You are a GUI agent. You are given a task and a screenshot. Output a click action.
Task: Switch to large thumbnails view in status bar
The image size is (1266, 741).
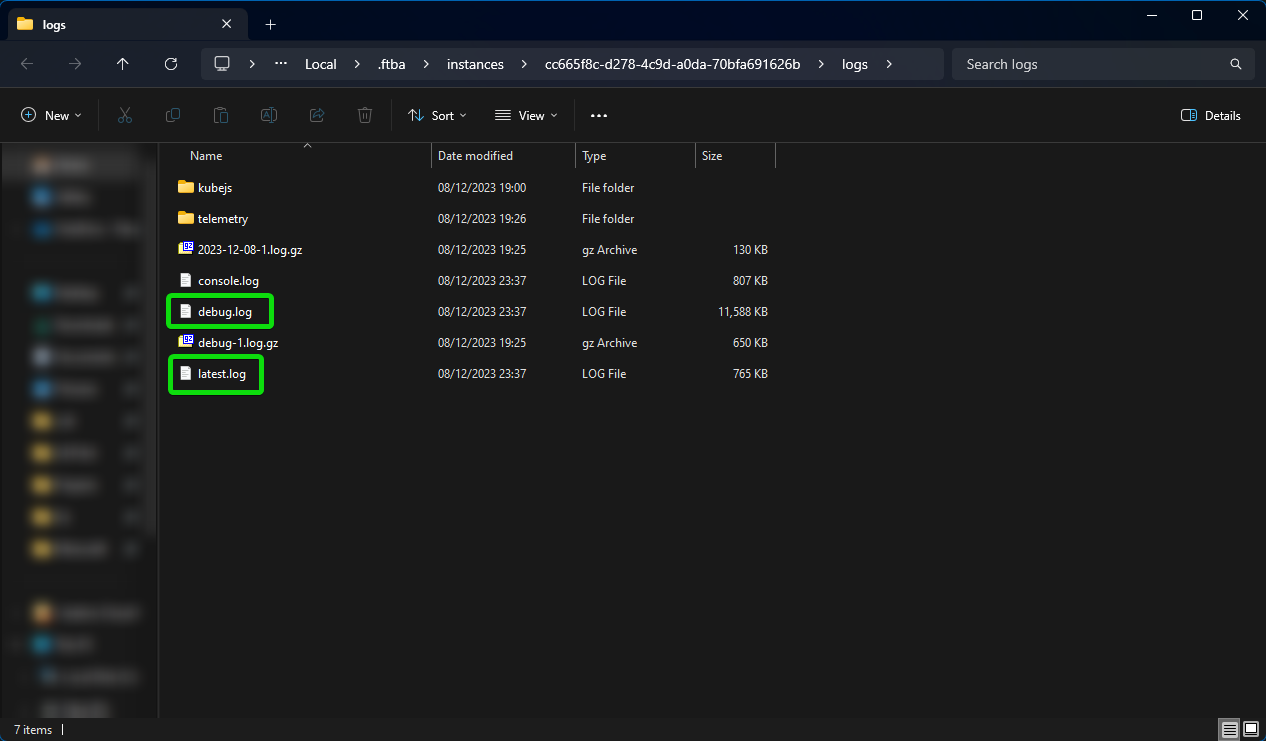[1250, 730]
